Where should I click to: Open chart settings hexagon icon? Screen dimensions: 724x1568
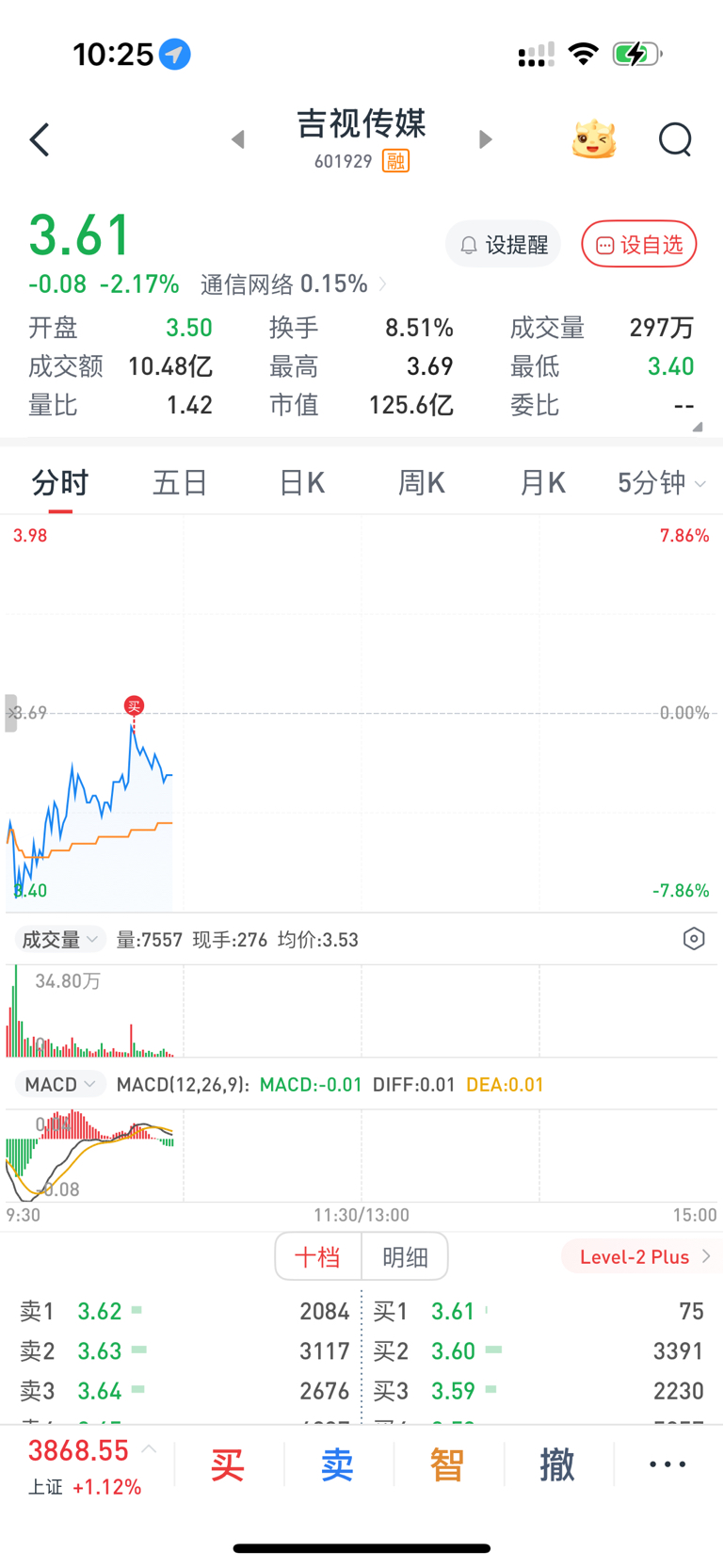click(694, 939)
